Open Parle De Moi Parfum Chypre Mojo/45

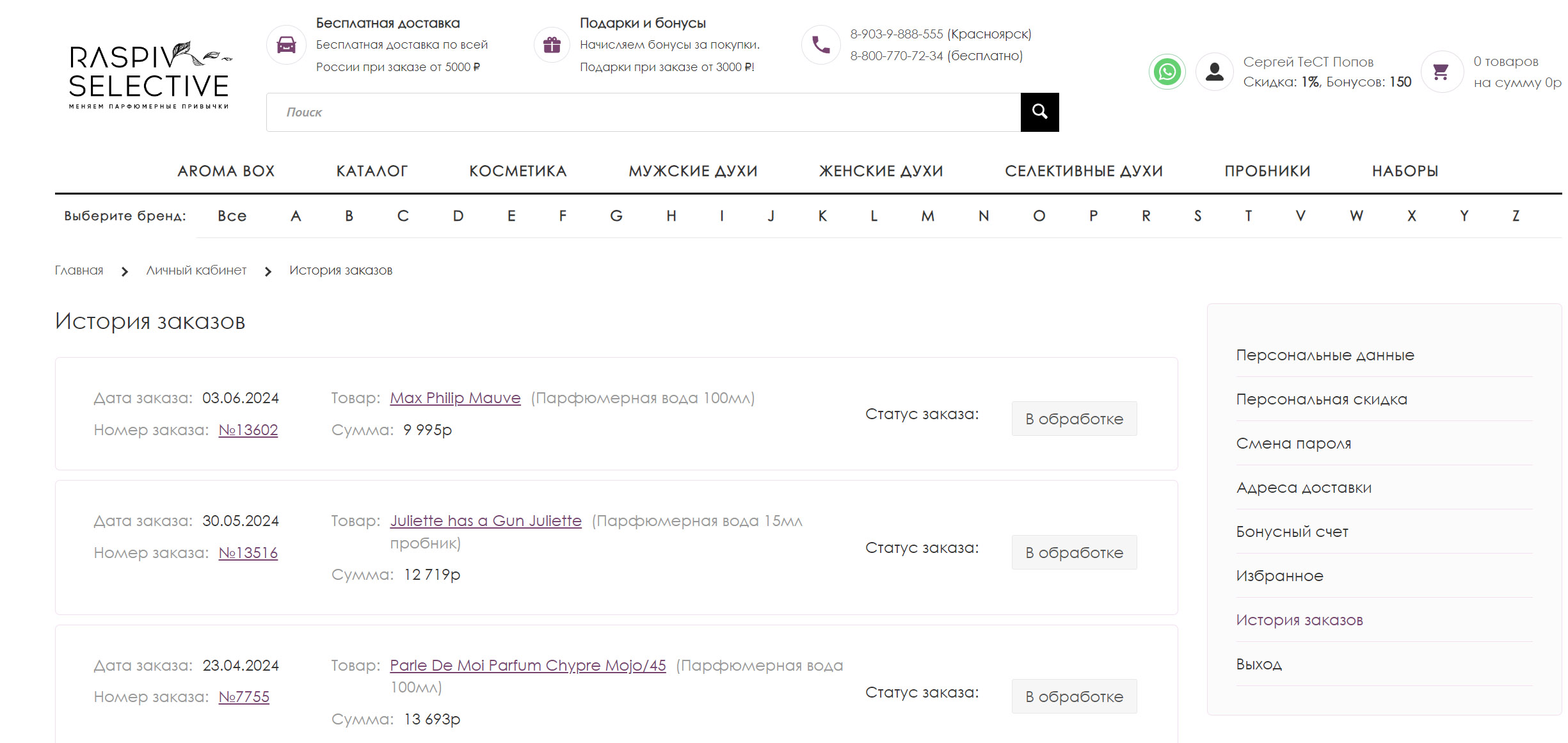point(528,666)
